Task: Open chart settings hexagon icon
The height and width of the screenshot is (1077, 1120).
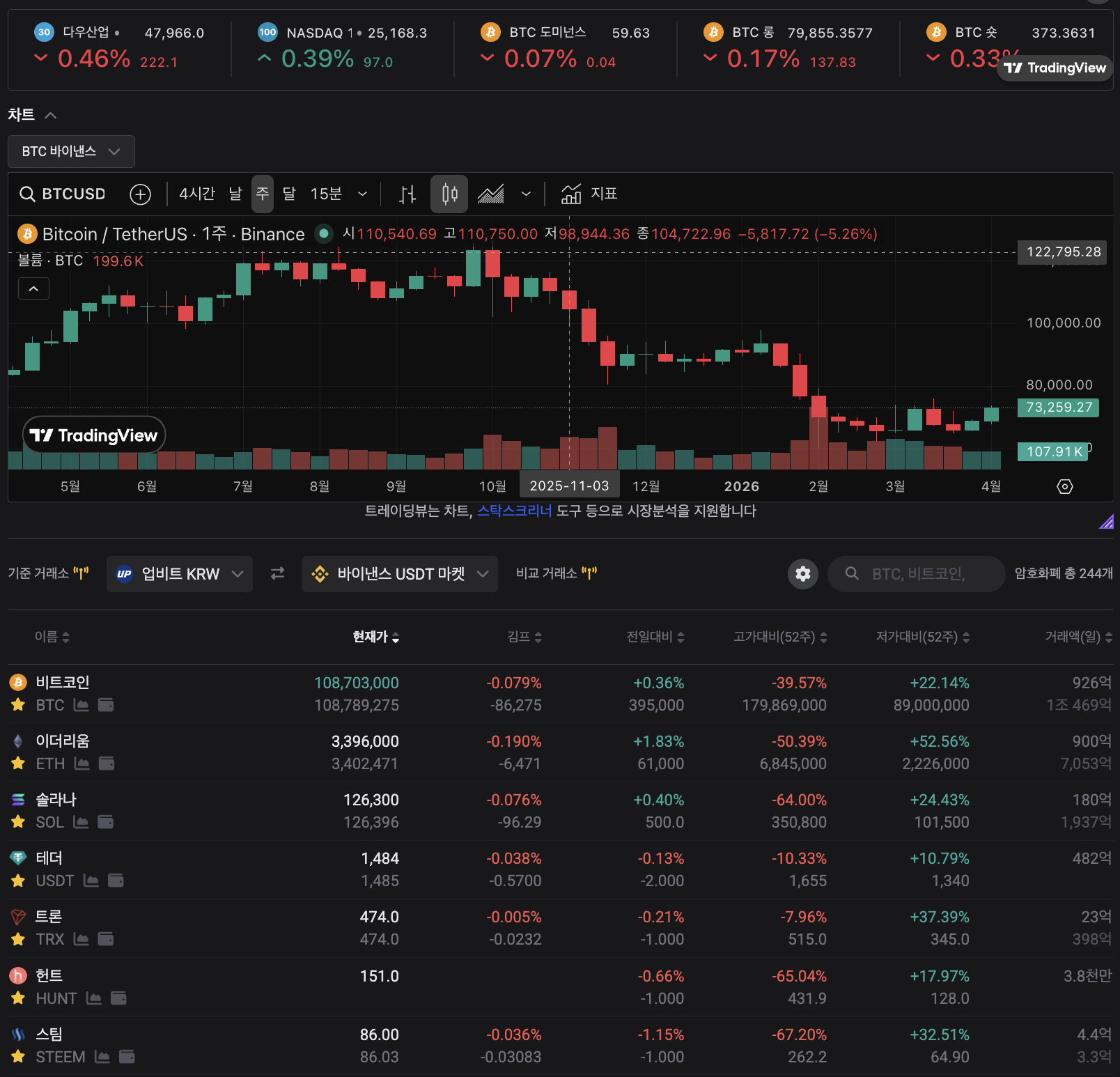Action: 1065,486
